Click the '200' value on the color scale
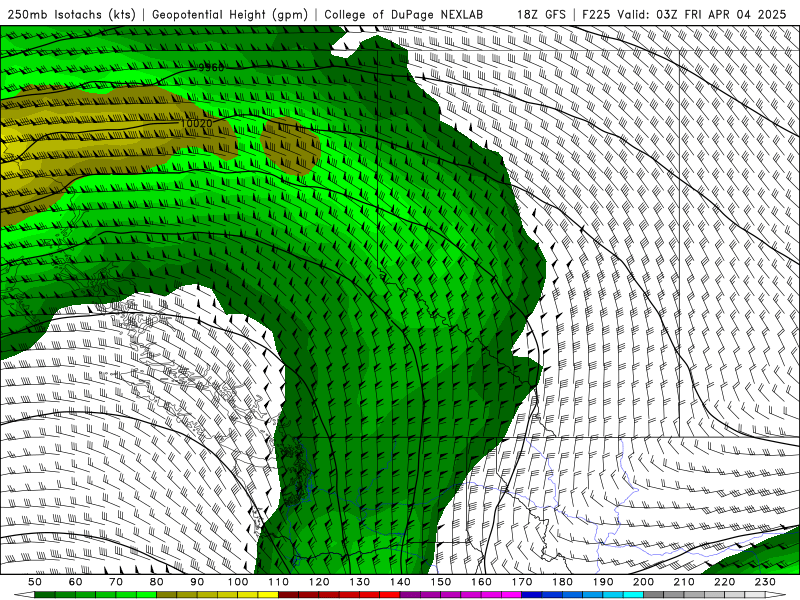800x600 pixels. [x=643, y=582]
